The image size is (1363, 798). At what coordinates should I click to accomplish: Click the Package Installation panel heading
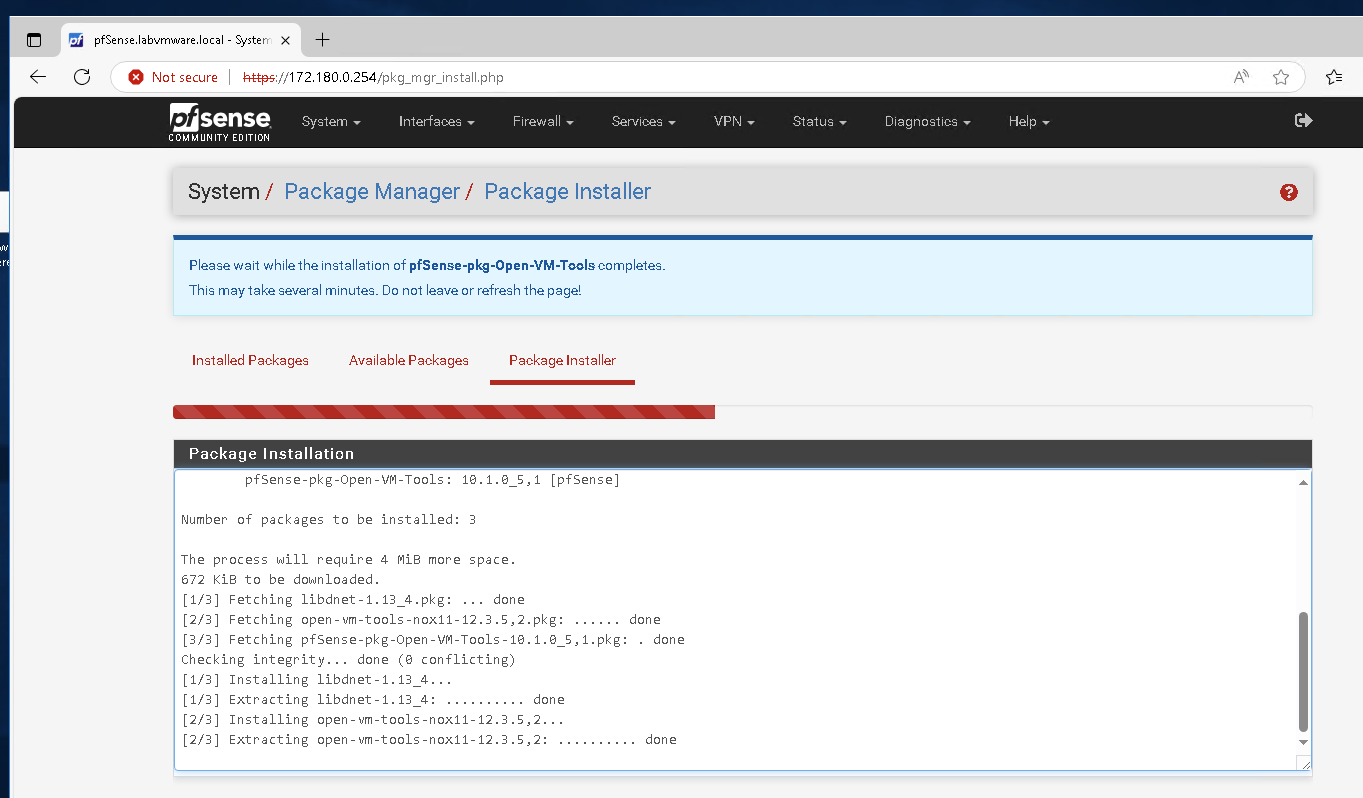pos(742,453)
